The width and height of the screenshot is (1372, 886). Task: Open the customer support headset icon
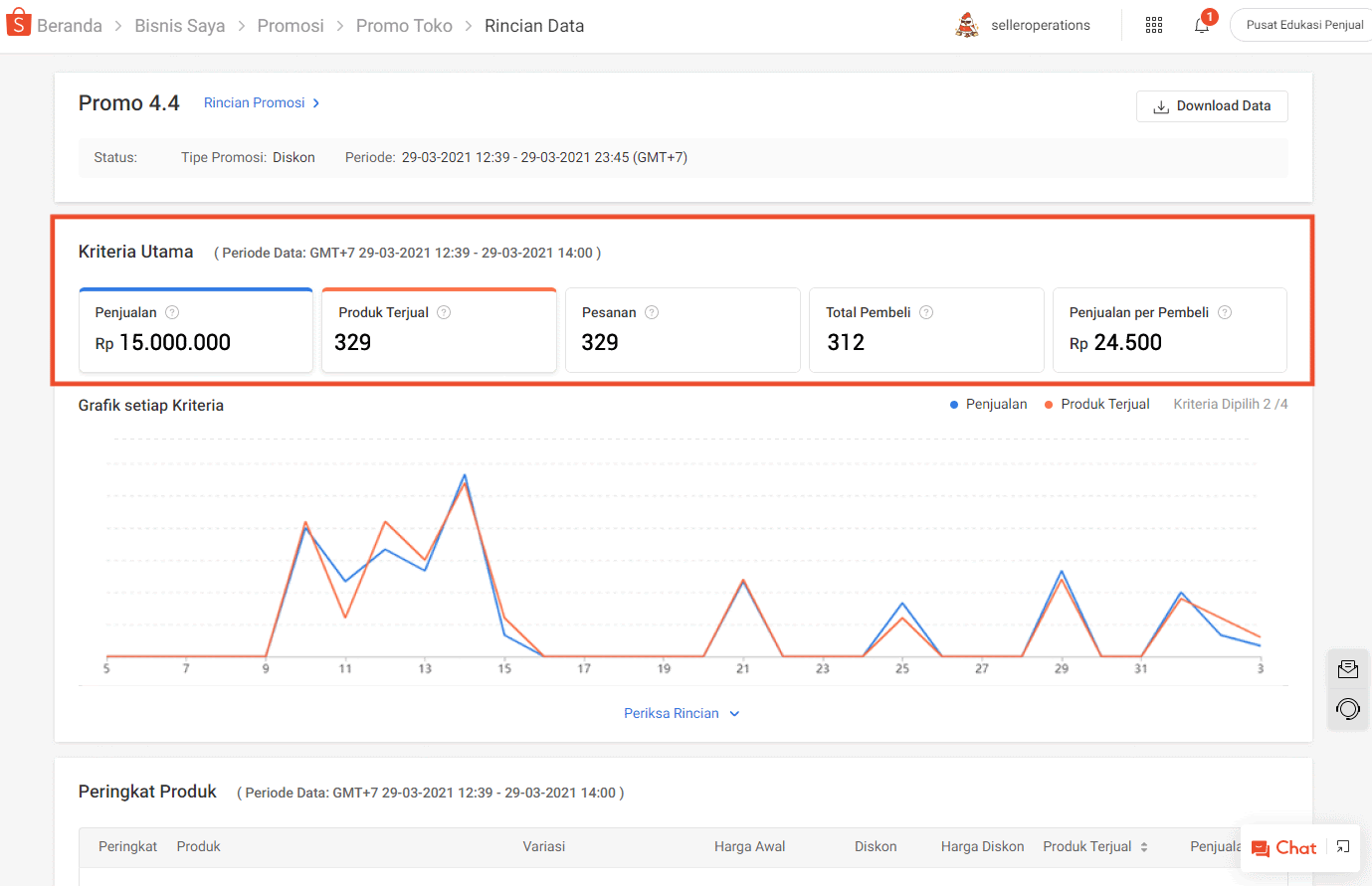point(1348,709)
